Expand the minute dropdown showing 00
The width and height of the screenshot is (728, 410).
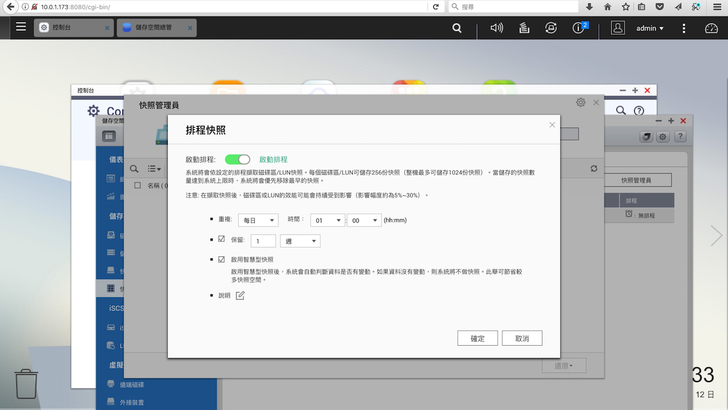tap(364, 220)
